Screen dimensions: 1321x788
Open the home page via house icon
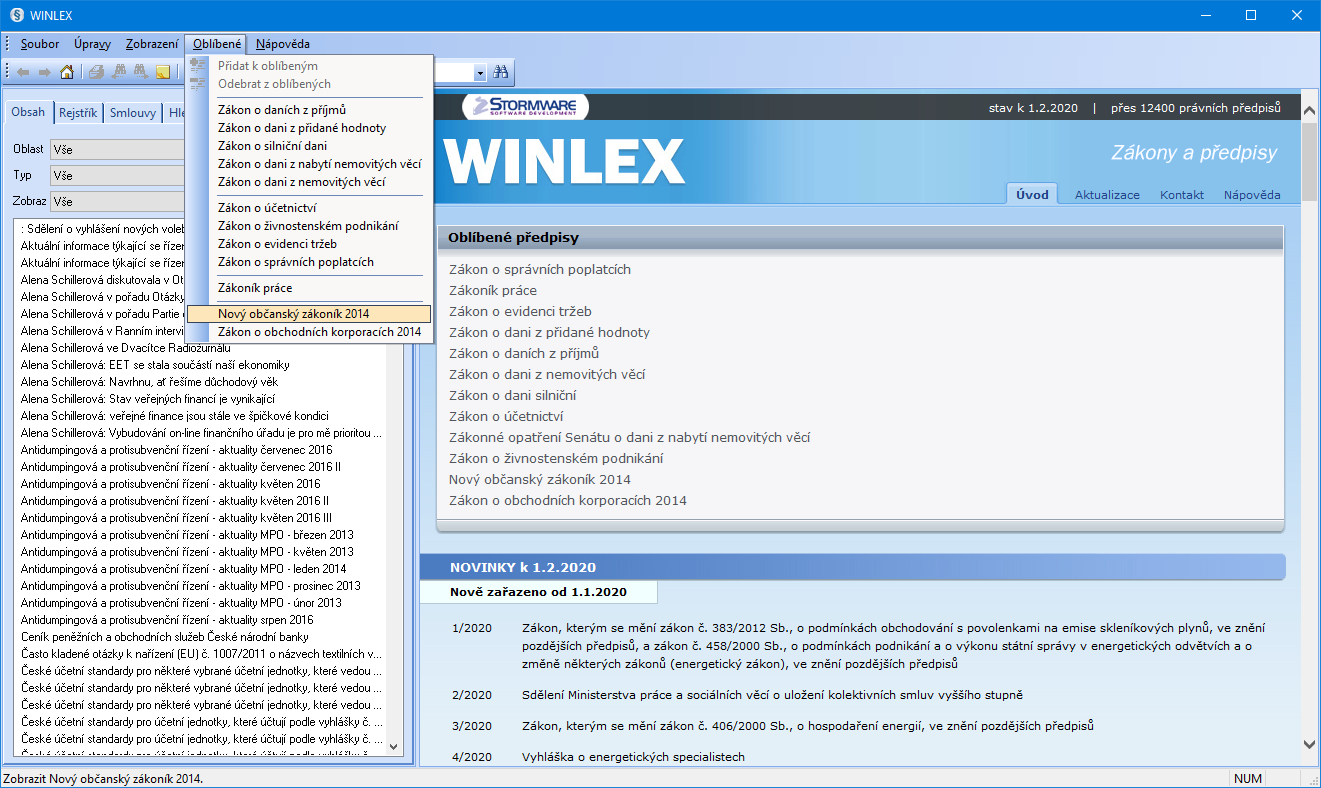point(66,72)
